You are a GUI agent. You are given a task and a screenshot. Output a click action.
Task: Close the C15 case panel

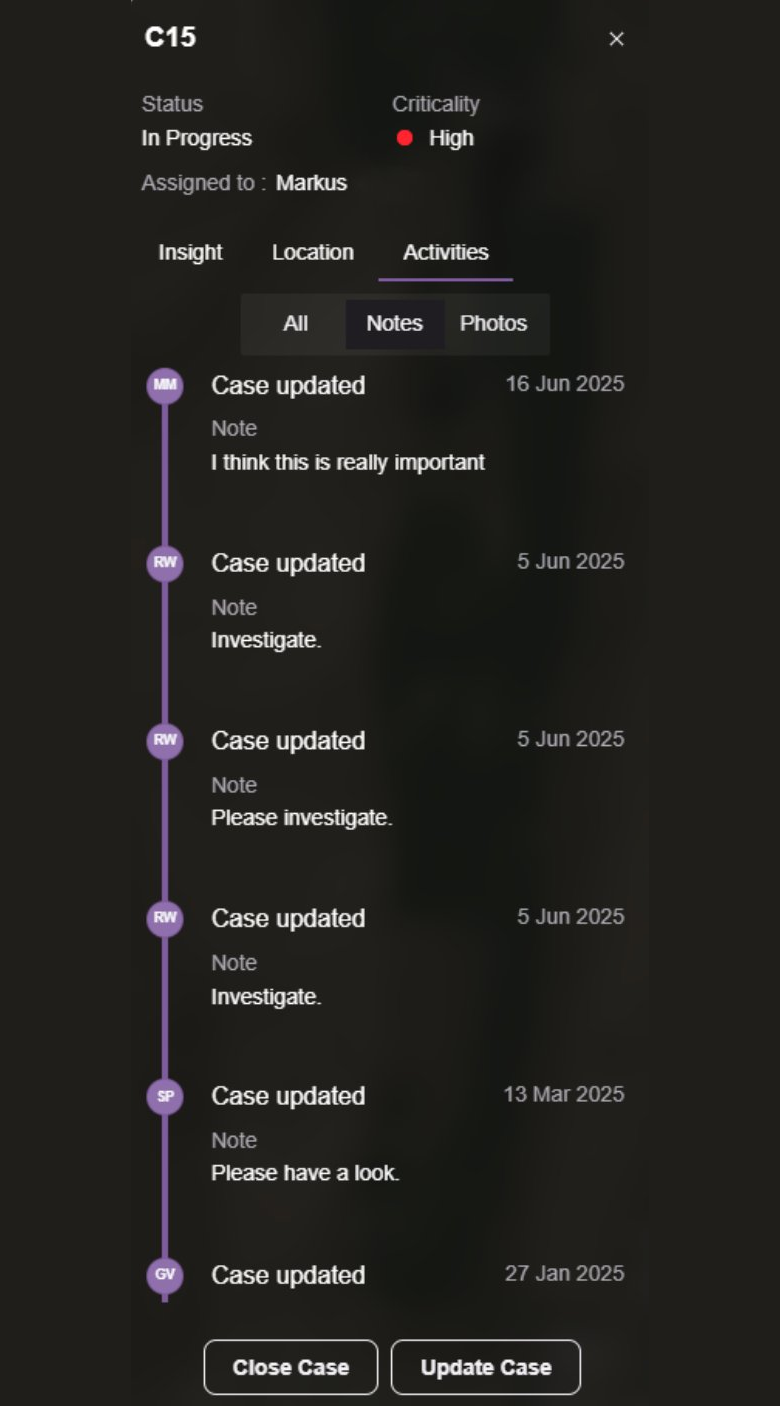(x=616, y=39)
